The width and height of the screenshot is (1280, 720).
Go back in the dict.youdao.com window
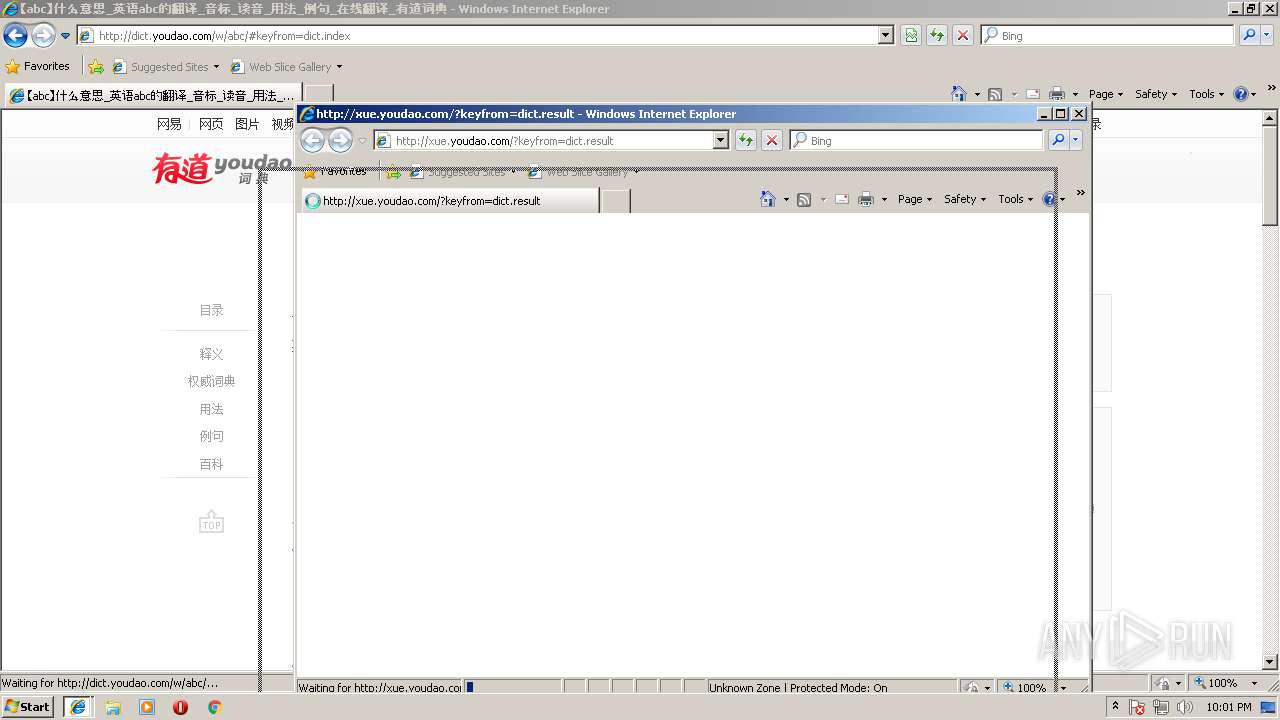[x=15, y=36]
